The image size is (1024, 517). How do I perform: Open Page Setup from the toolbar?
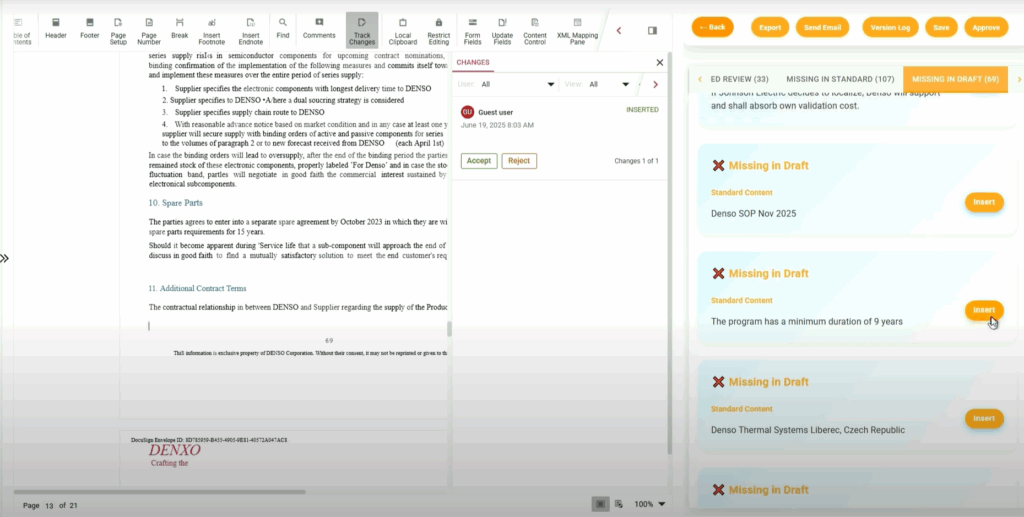click(x=118, y=29)
